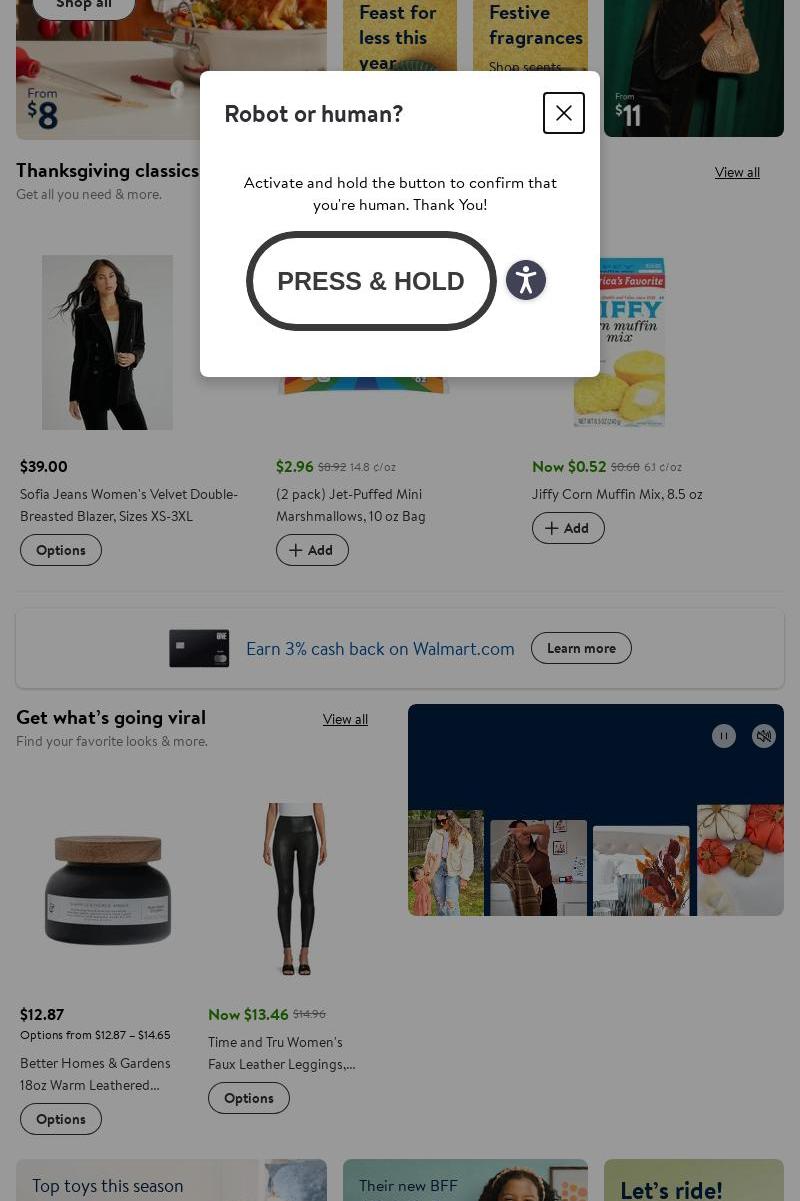The width and height of the screenshot is (800, 1201).
Task: View all viral products
Action: click(x=345, y=719)
